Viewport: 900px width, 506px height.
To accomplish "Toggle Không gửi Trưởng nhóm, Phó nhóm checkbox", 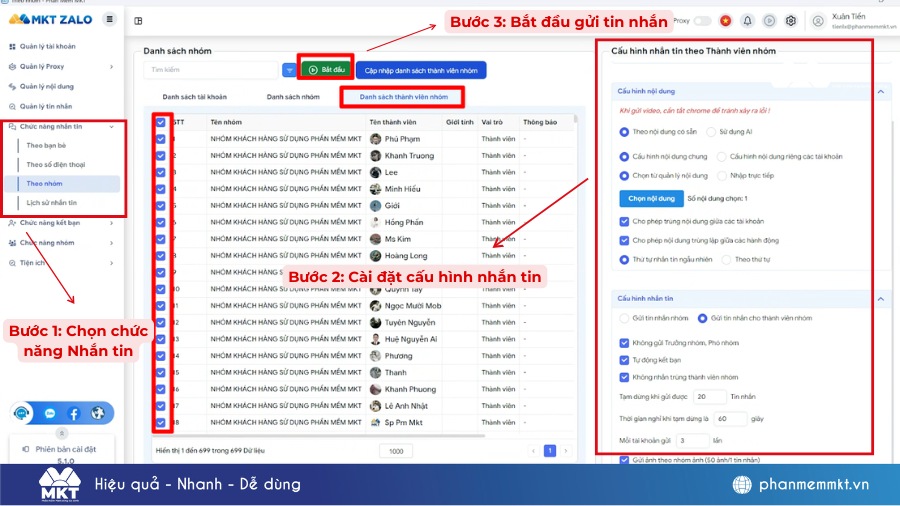I will point(624,343).
